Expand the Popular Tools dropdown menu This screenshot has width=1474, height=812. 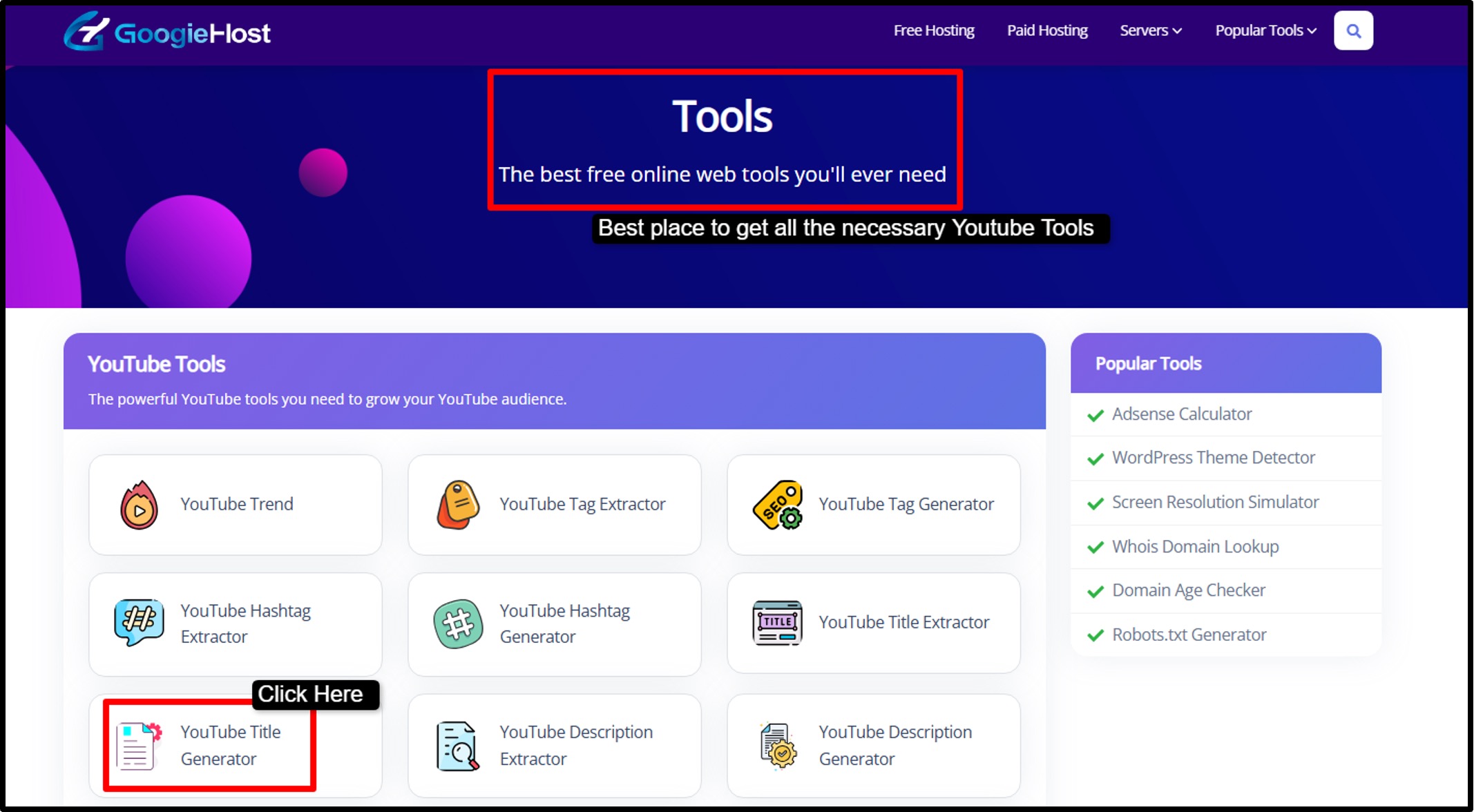1265,30
